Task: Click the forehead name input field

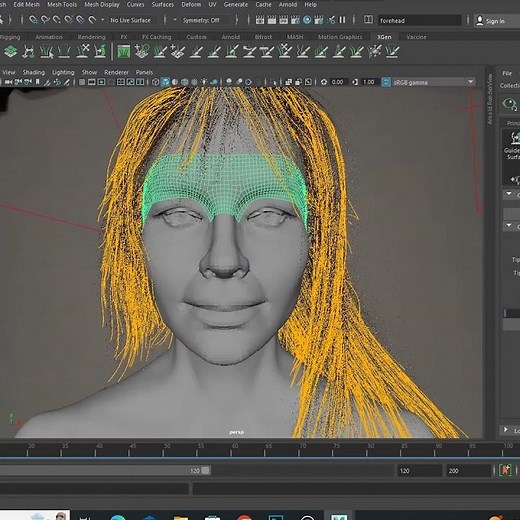Action: pyautogui.click(x=420, y=21)
